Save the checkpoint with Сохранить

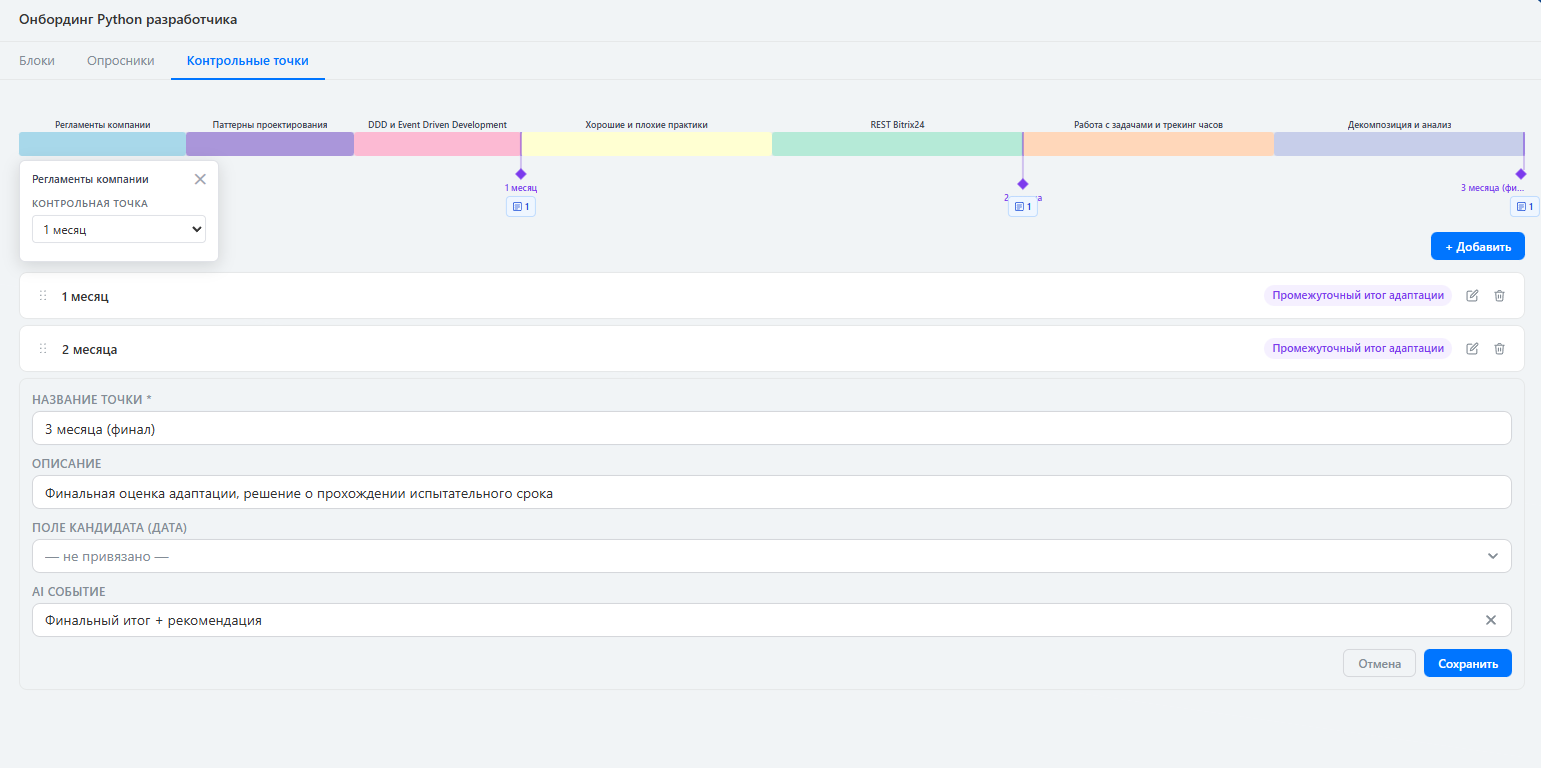pyautogui.click(x=1467, y=663)
